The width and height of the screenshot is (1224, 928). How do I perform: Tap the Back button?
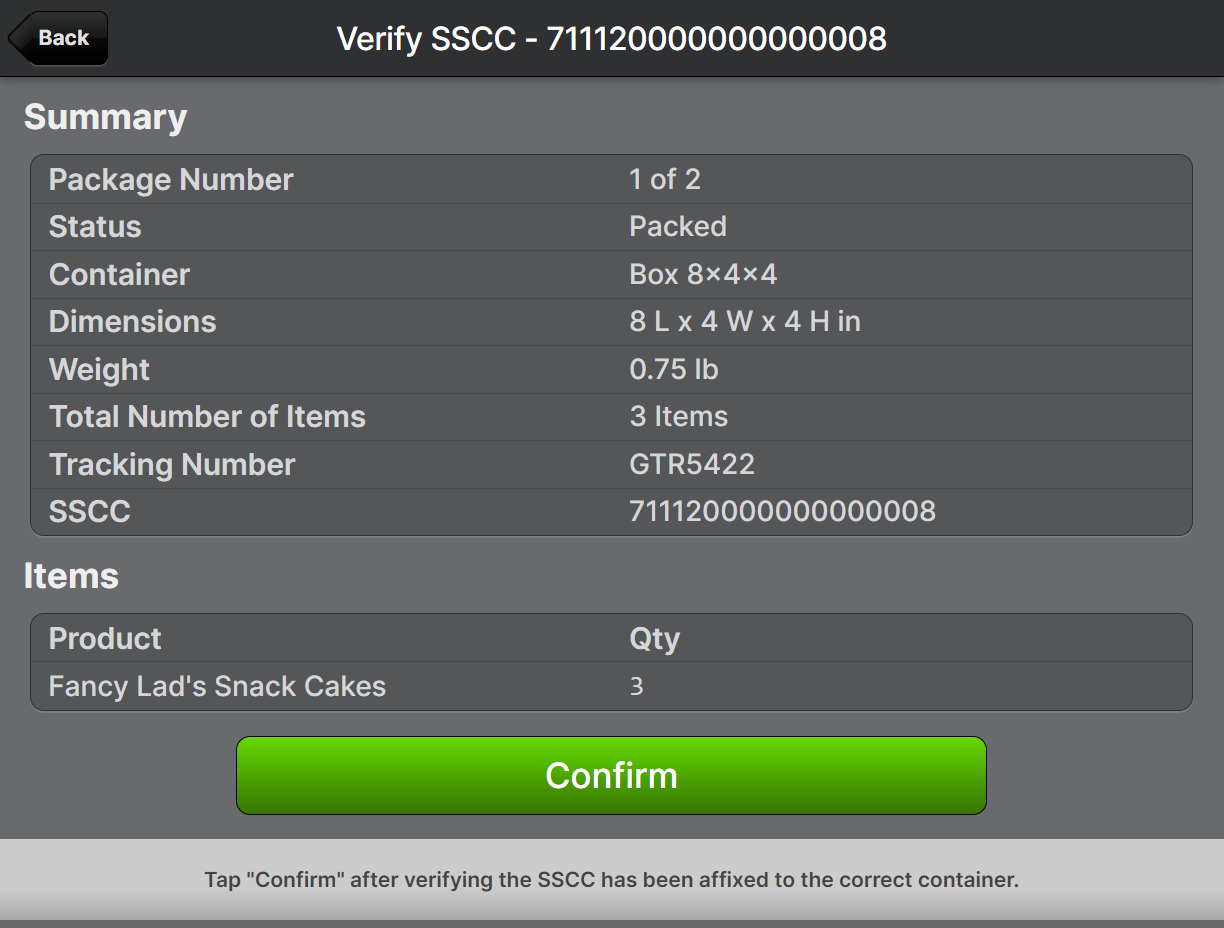(x=59, y=38)
